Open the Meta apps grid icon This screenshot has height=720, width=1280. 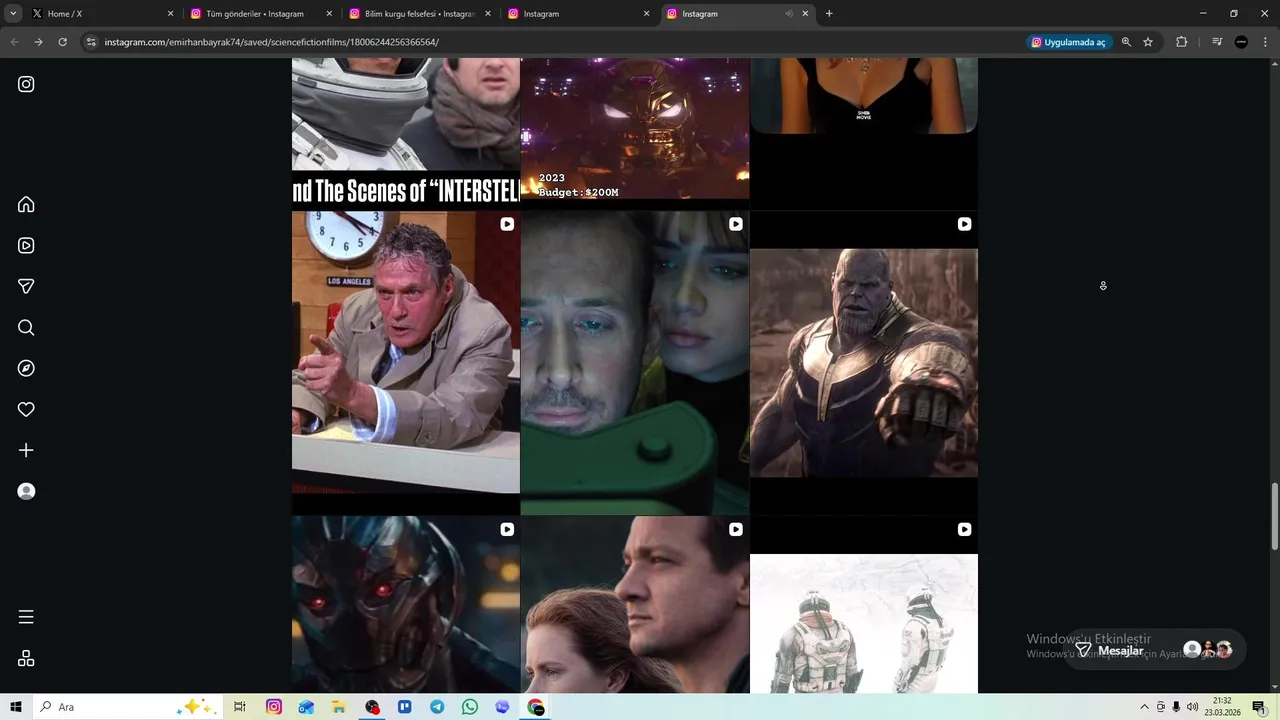(26, 658)
